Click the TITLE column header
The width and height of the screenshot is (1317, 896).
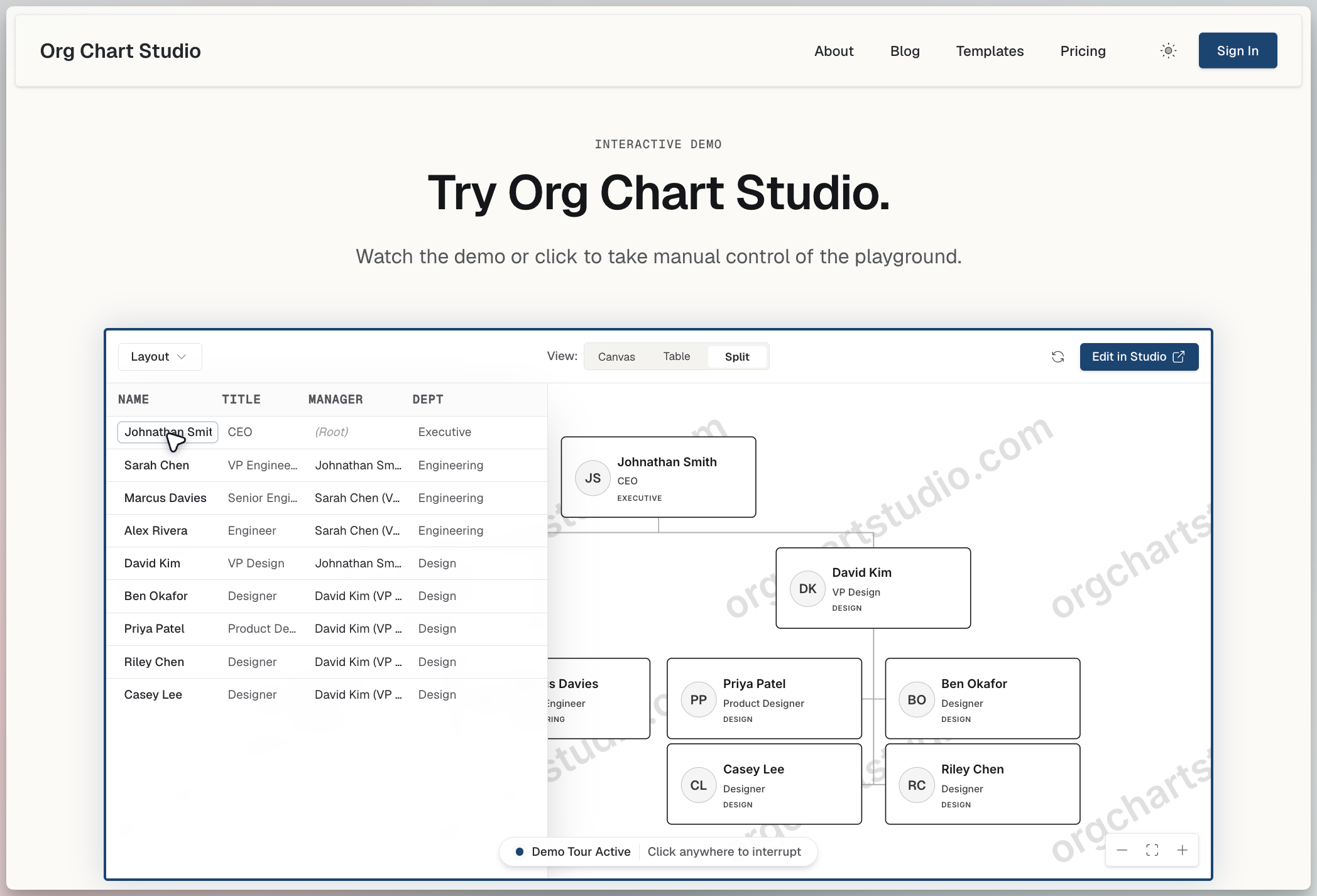[x=241, y=400]
